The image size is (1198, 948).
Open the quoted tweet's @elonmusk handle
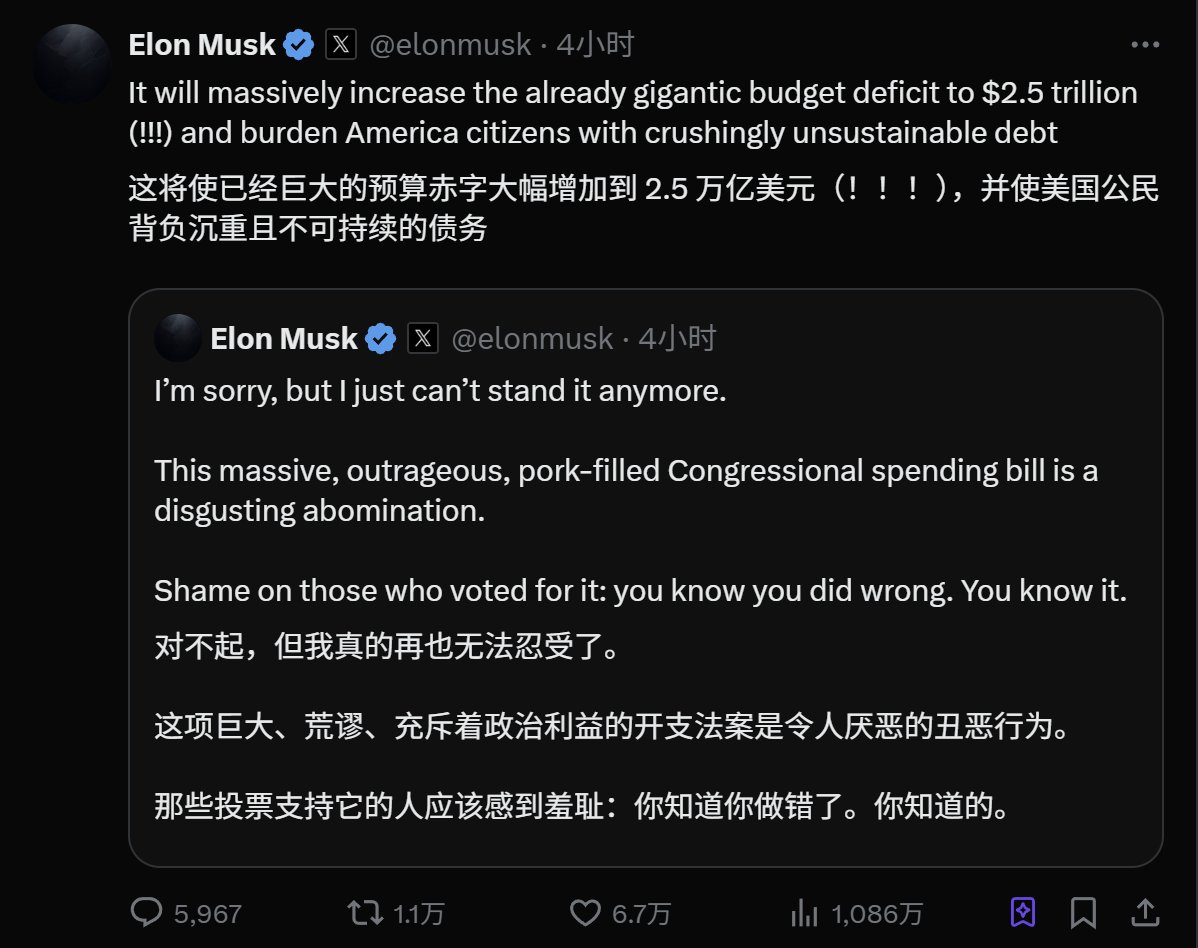tap(532, 339)
